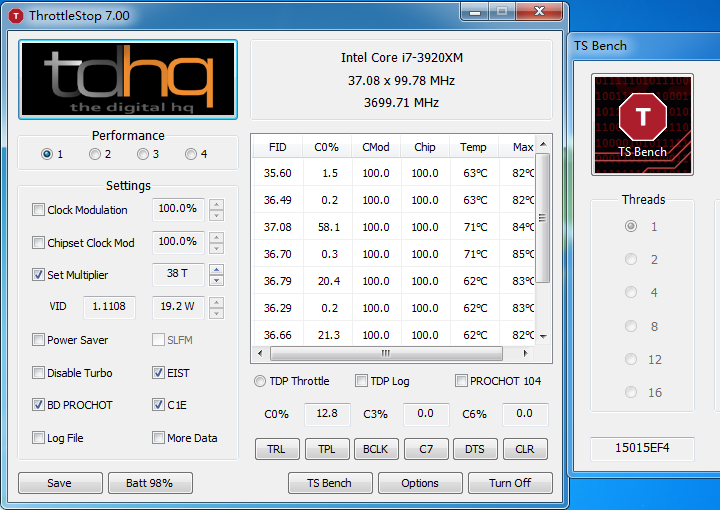Select Performance profile 1

(46, 154)
